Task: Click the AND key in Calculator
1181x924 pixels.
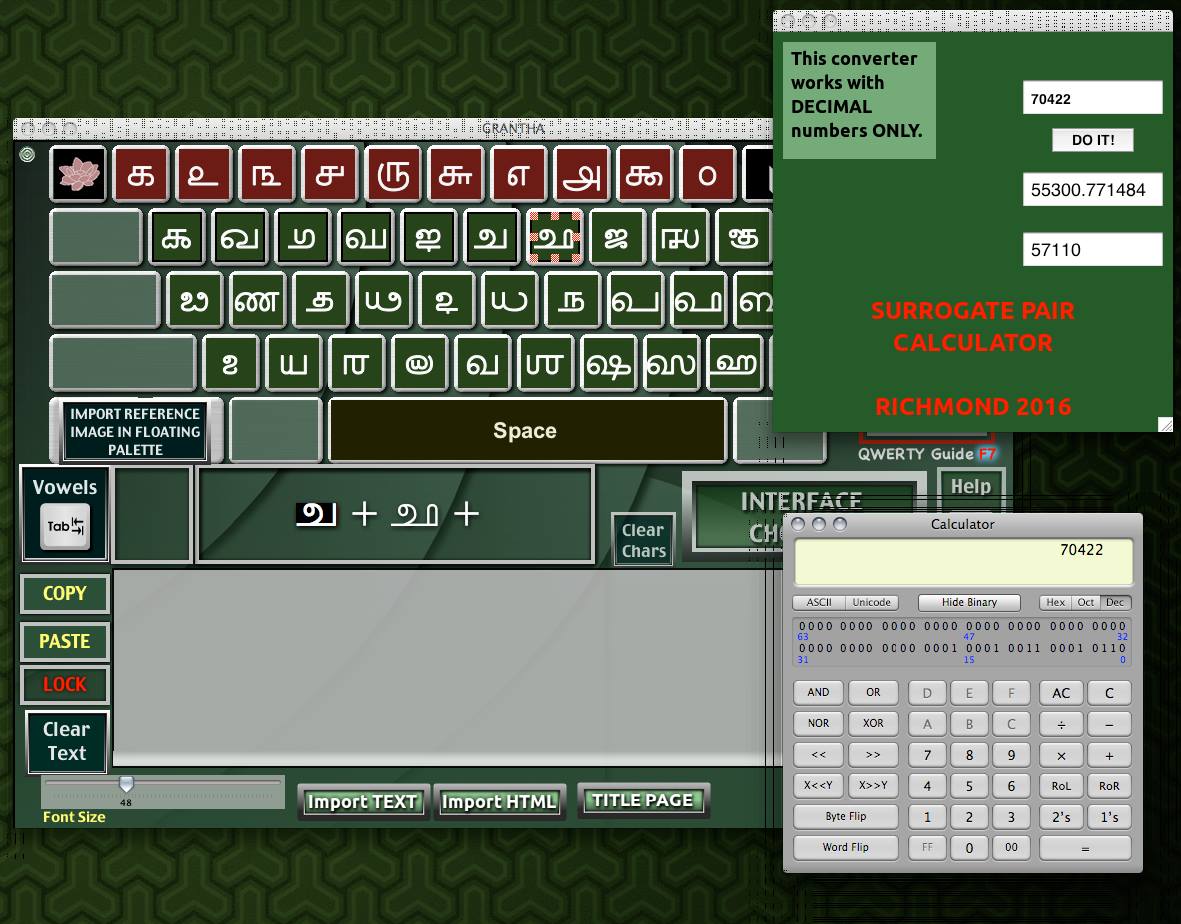Action: pyautogui.click(x=818, y=692)
